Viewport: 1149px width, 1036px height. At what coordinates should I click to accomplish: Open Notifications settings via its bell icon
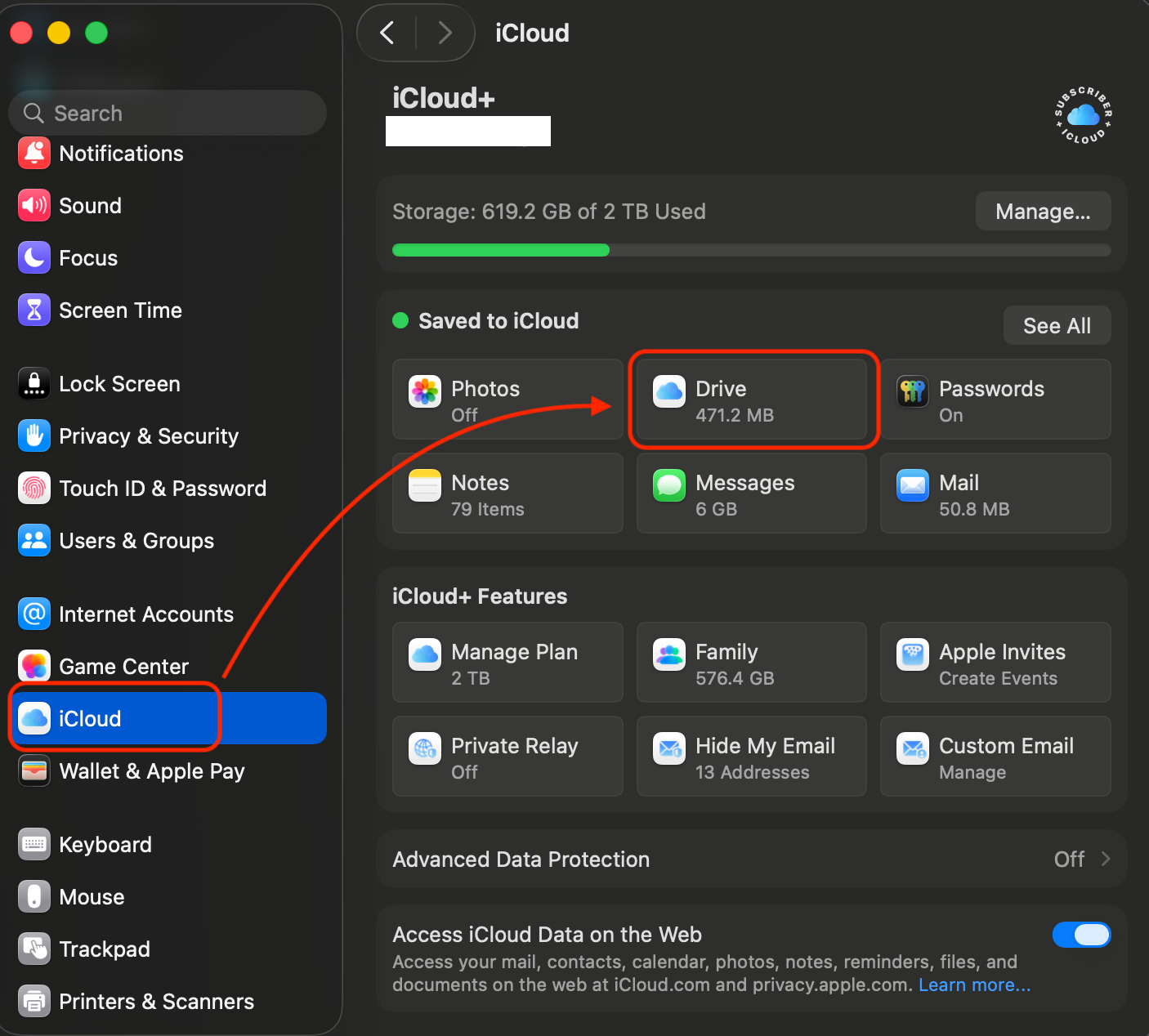[34, 154]
